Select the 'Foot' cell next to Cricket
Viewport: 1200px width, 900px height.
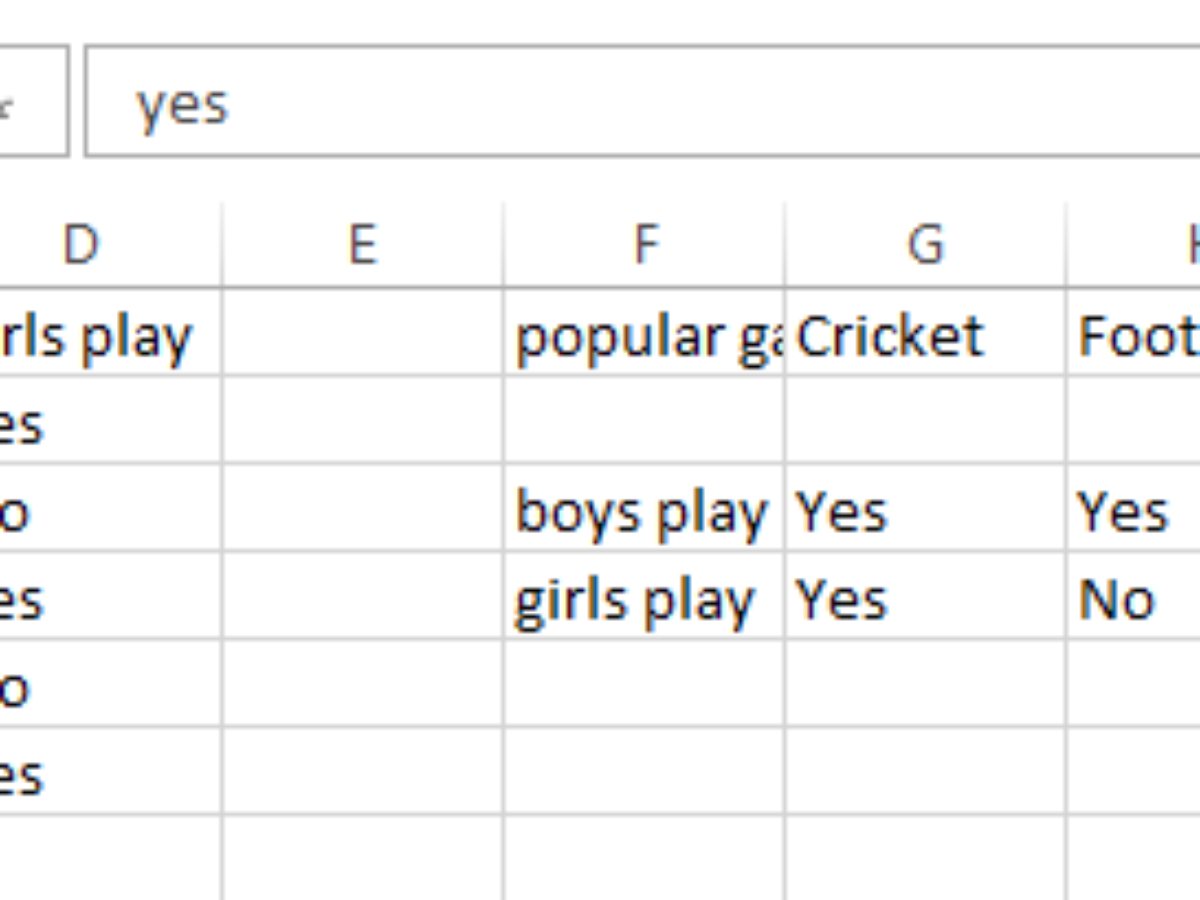click(x=1135, y=336)
